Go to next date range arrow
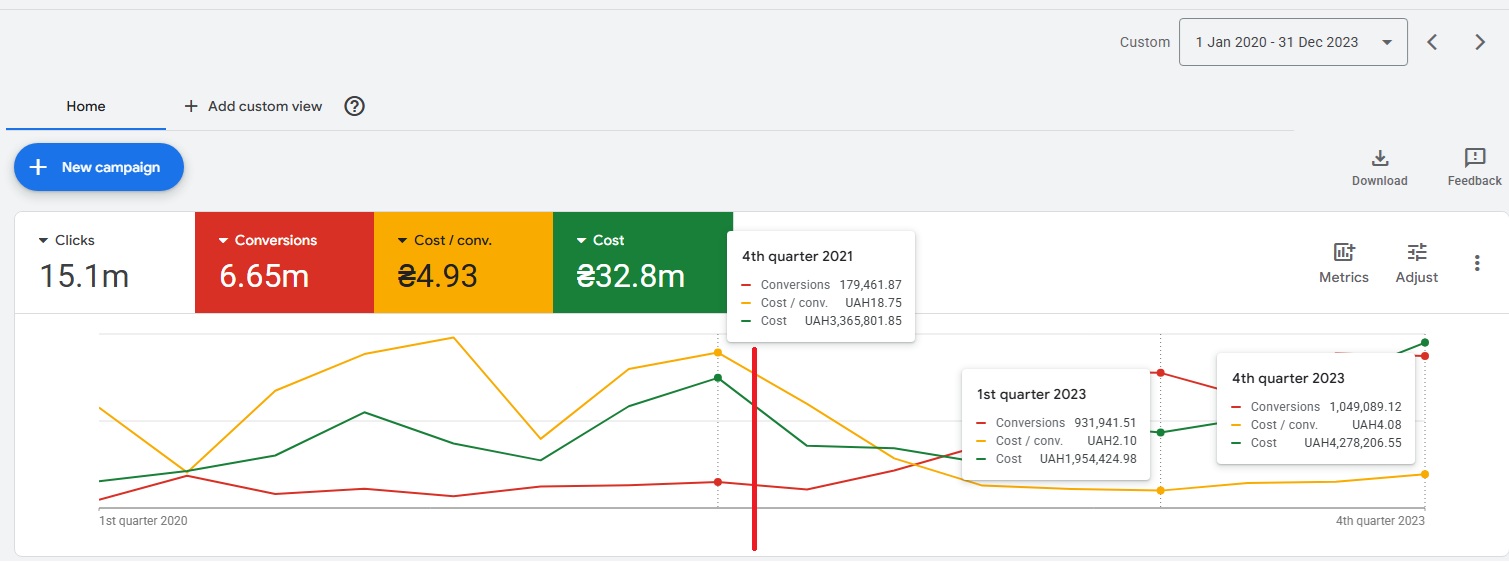This screenshot has width=1509, height=562. 1480,42
